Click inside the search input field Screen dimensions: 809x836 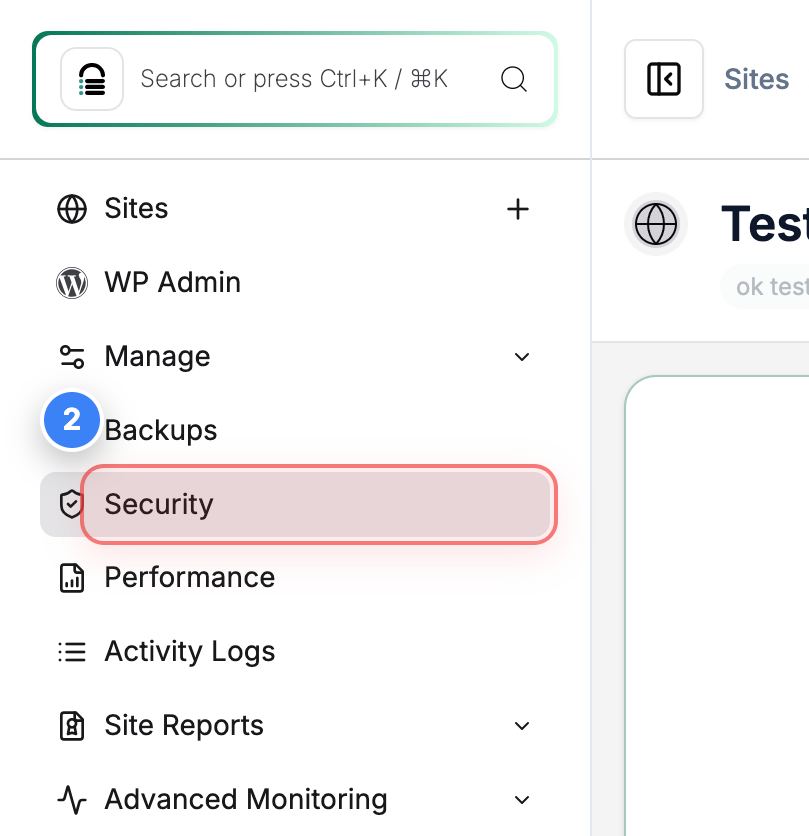300,79
